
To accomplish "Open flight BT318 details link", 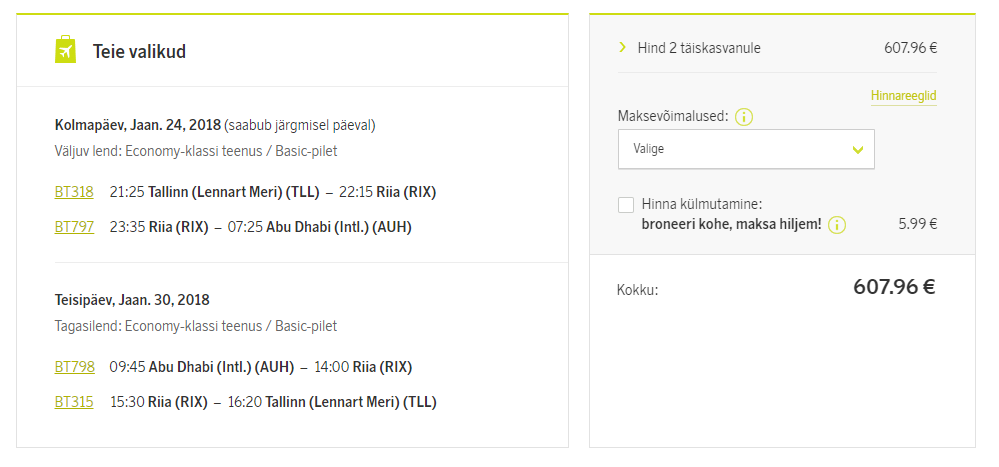I will 74,192.
